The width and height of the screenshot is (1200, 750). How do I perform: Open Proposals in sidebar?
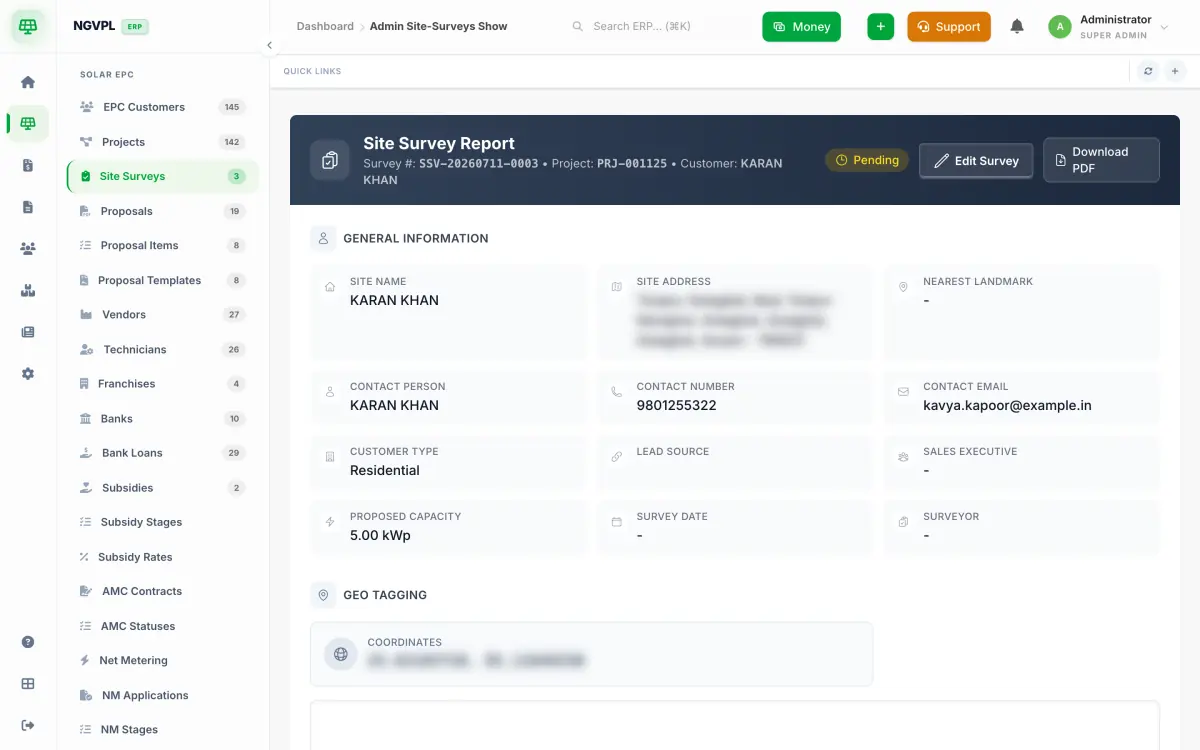pos(162,211)
